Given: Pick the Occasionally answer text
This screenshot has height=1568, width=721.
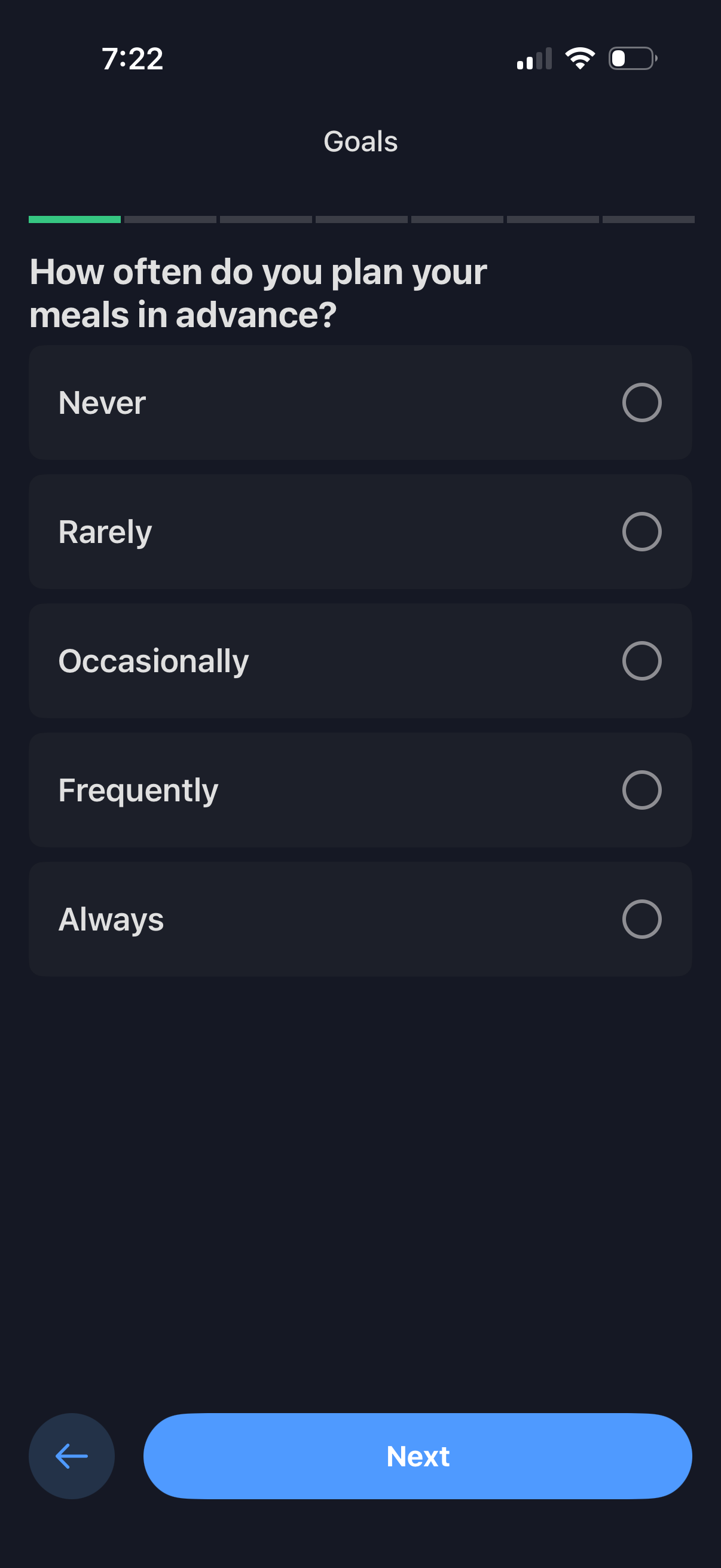Looking at the screenshot, I should point(153,661).
